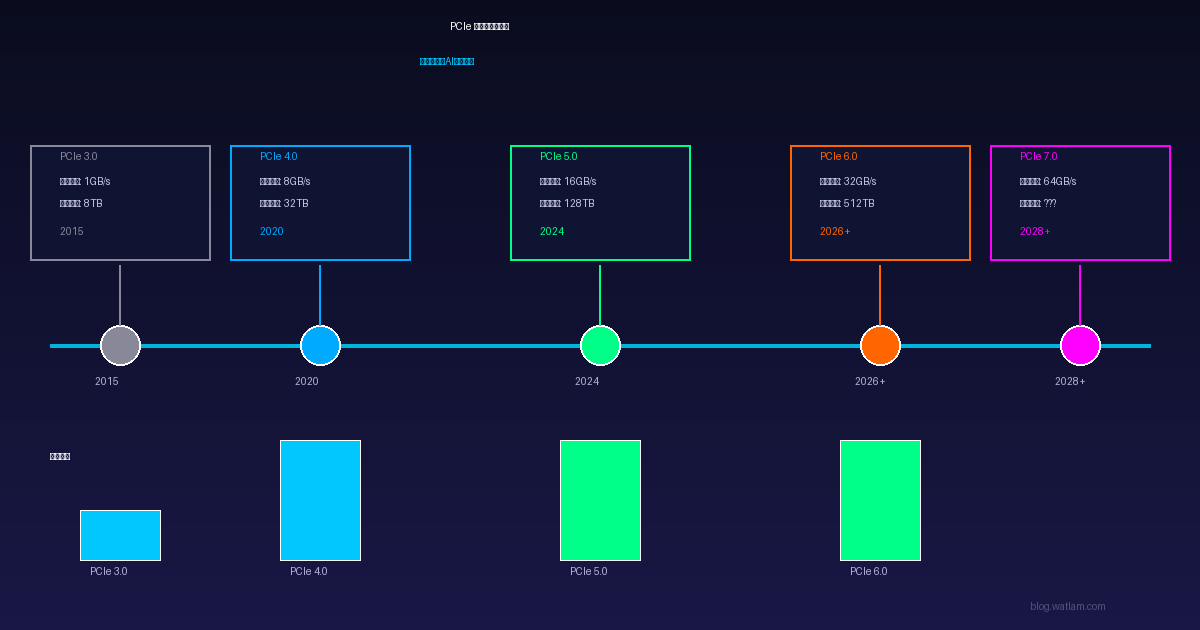Open the PCIe 3.0 info card title
Image resolution: width=1200 pixels, height=630 pixels.
point(79,157)
